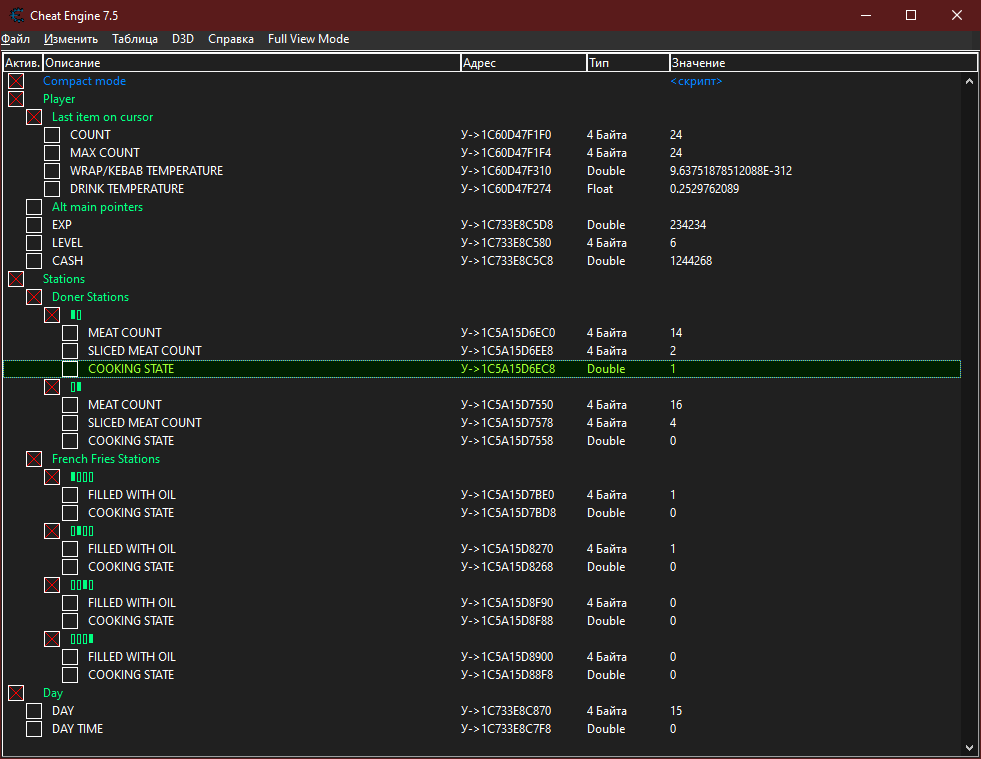Sort by the Значение column header

(x=823, y=63)
